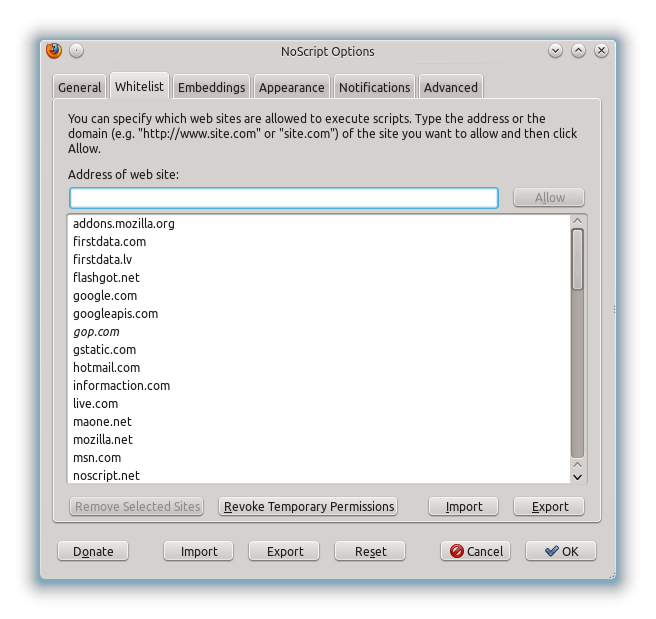This screenshot has width=656, height=619.
Task: Open the Embeddings tab
Action: (211, 87)
